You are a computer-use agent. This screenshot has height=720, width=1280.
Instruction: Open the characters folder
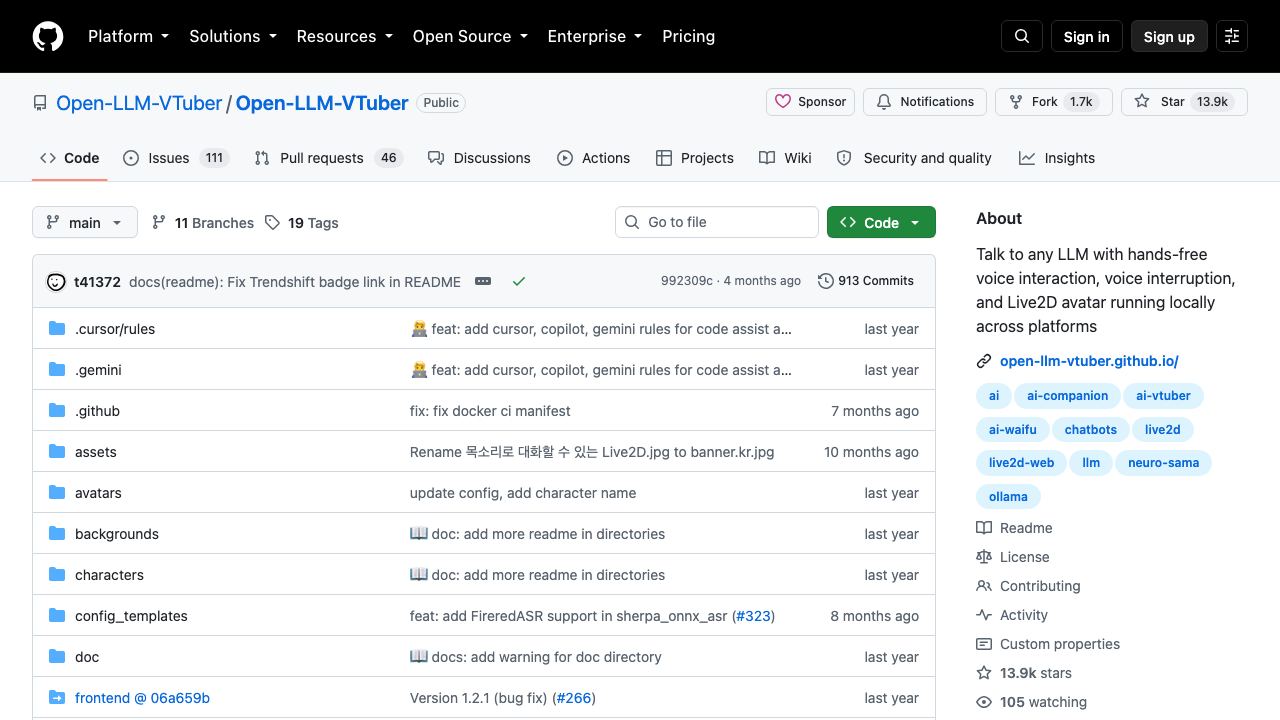(109, 575)
